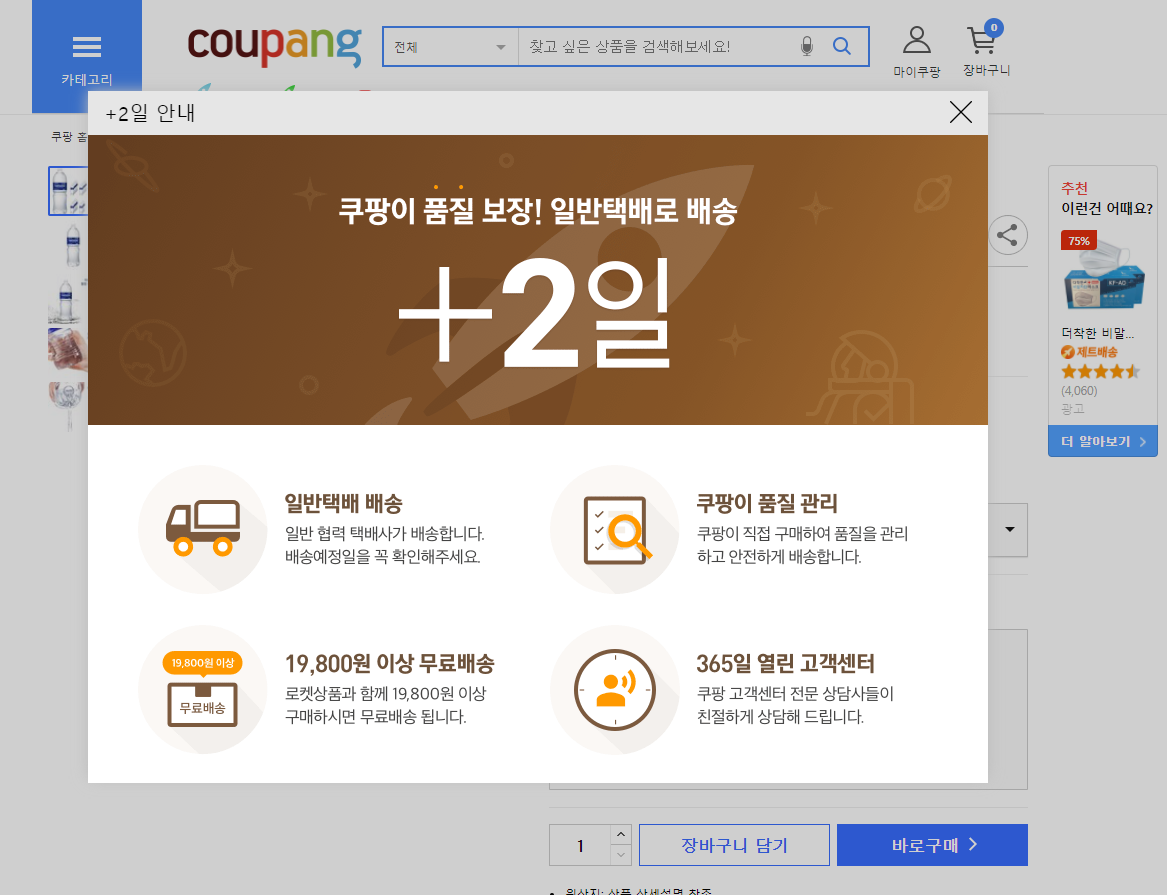This screenshot has height=895, width=1167.
Task: Increase quantity with up arrow
Action: [621, 835]
